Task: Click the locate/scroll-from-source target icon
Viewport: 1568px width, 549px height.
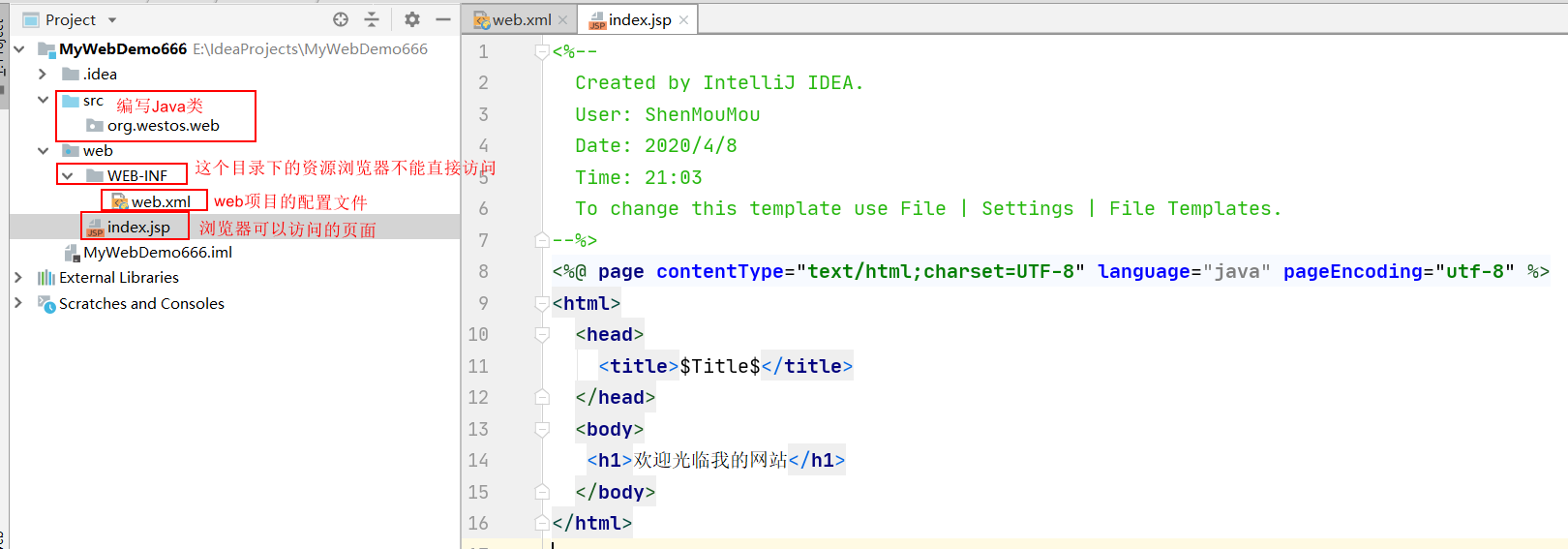Action: (341, 19)
